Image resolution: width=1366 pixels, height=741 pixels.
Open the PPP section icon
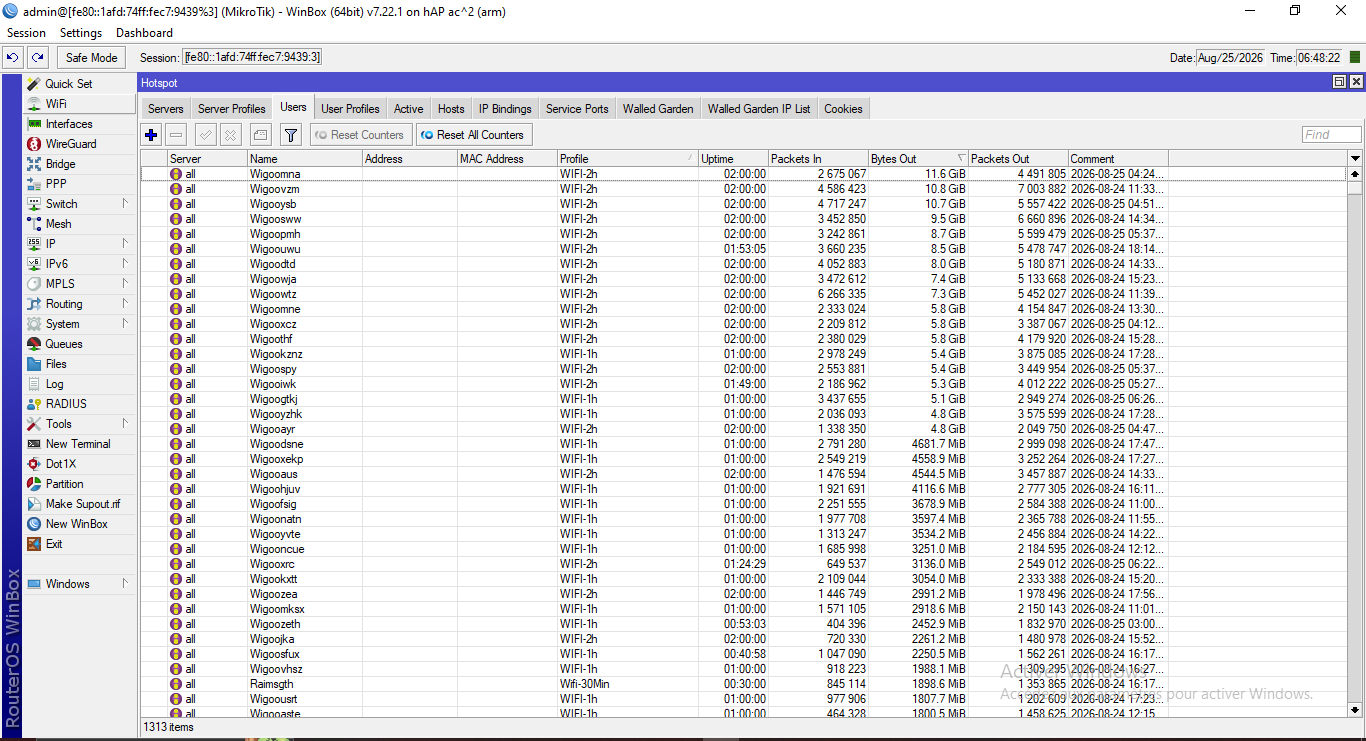point(35,184)
